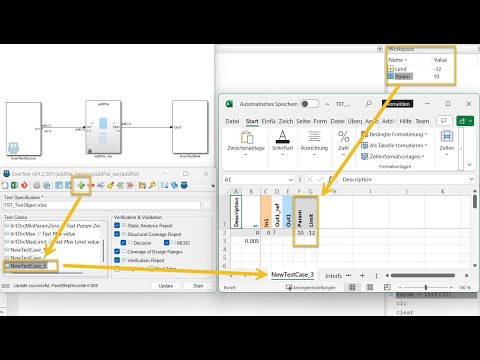Open the folder icon in EverTest toolbar
The height and width of the screenshot is (360, 480).
[142, 185]
